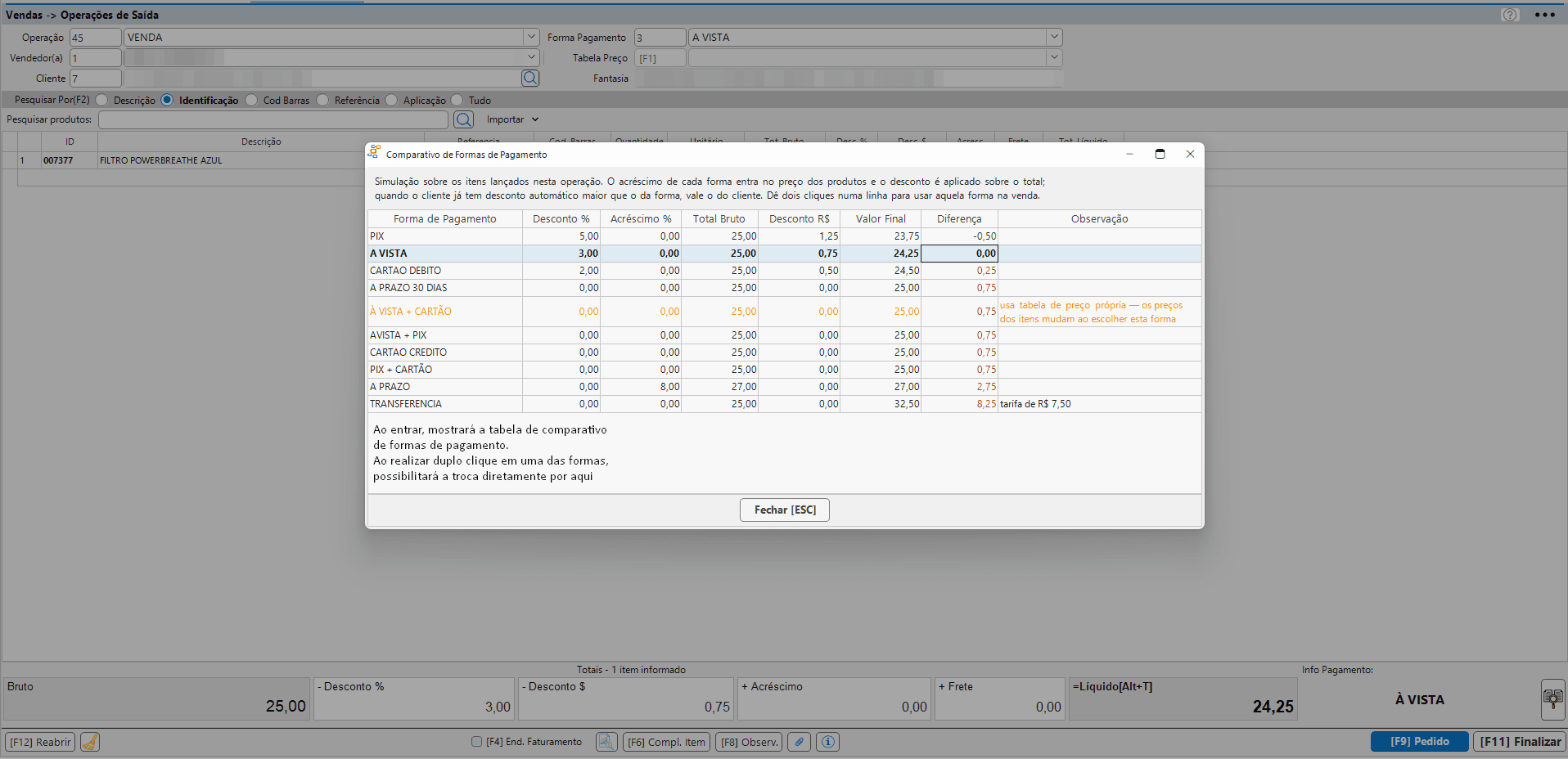1568x759 pixels.
Task: Minimize the Comparativo de Formas de Pagamento dialog
Action: (1129, 154)
